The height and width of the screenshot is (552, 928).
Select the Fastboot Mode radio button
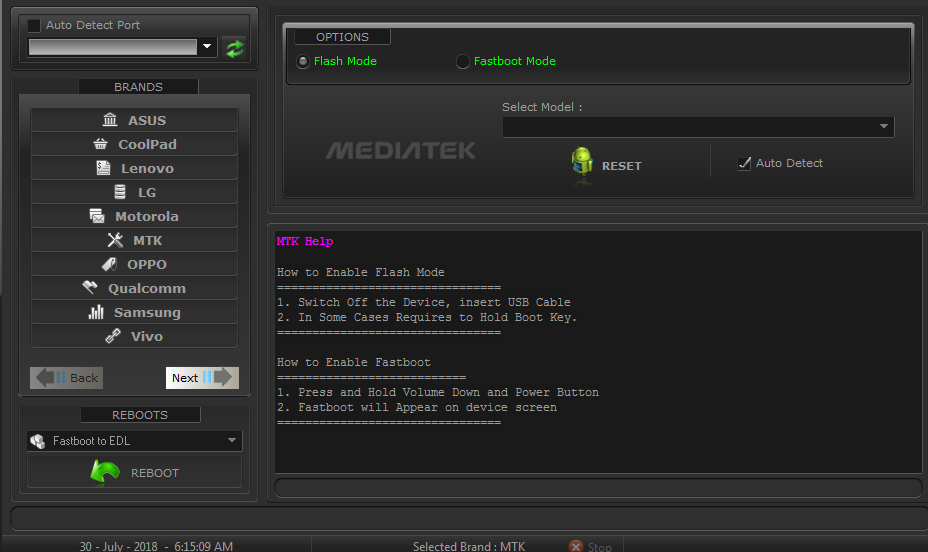463,62
